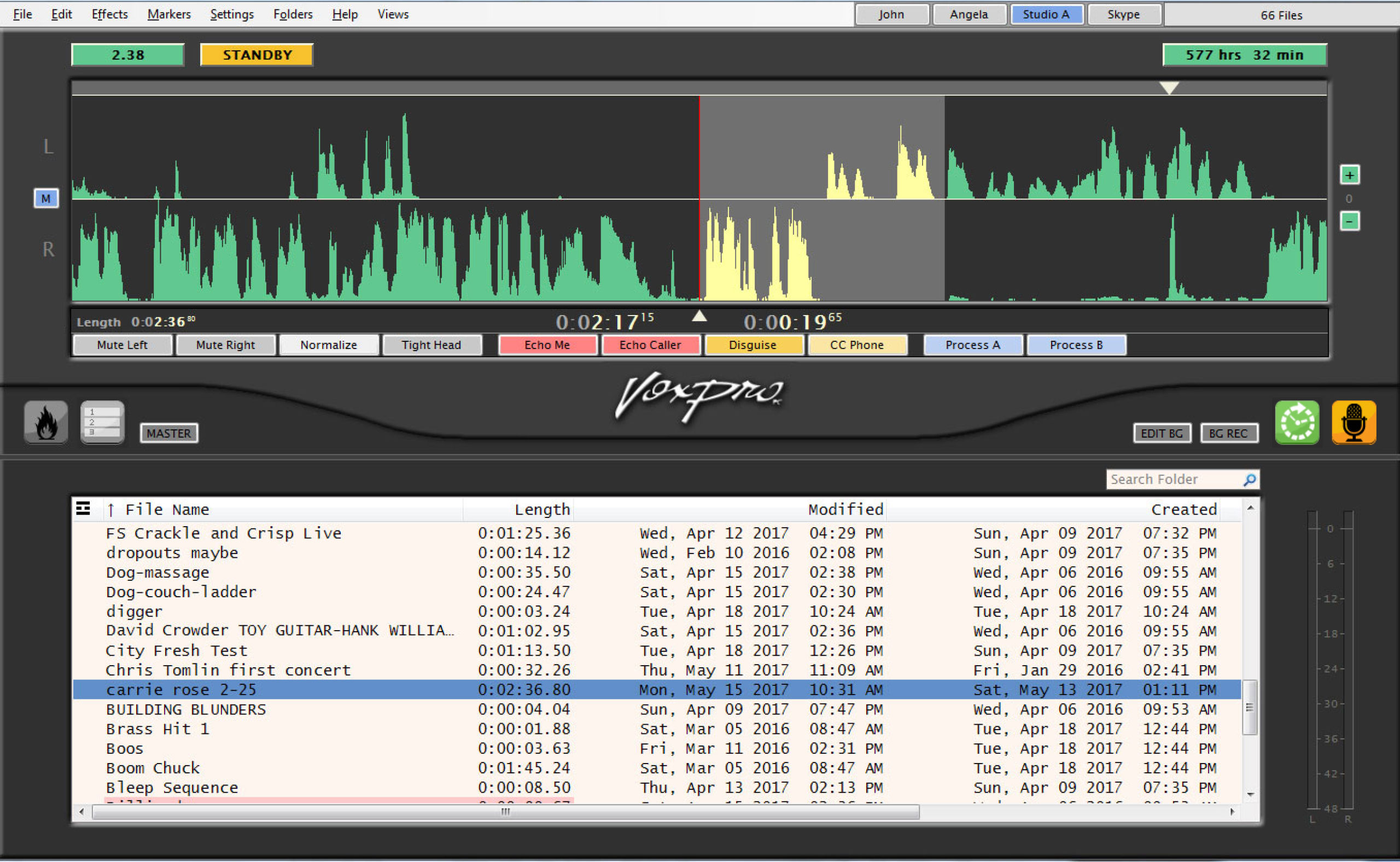Open the Views menu
1400x862 pixels.
tap(393, 14)
